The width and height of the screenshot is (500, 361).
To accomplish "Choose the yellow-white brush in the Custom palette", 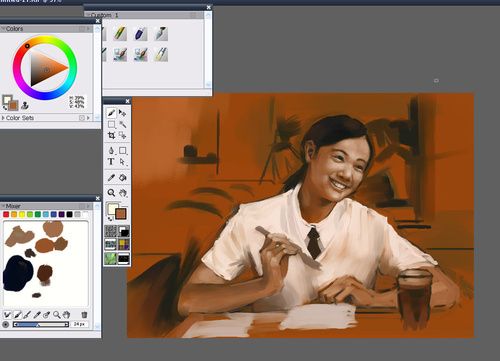I will point(161,55).
